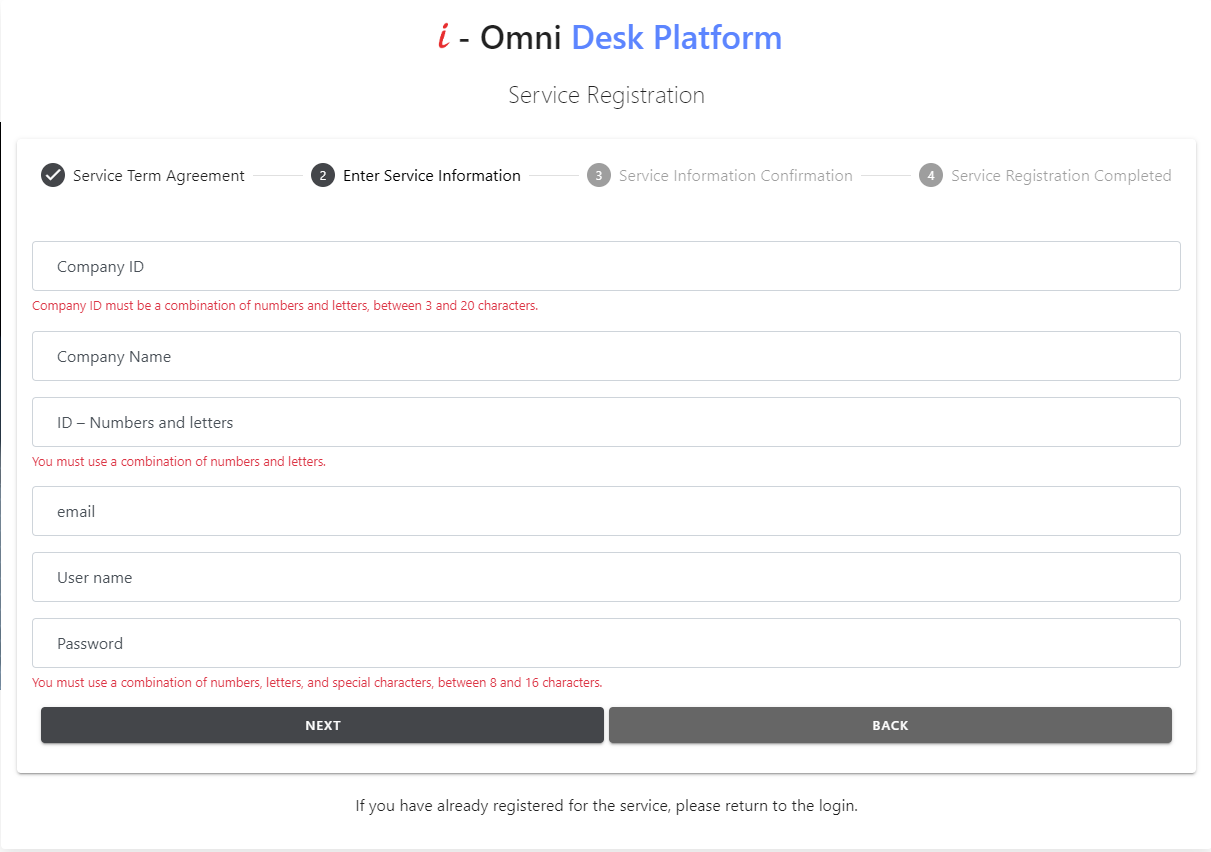Select Service Information Confirmation step label
The height and width of the screenshot is (852, 1211).
(736, 176)
